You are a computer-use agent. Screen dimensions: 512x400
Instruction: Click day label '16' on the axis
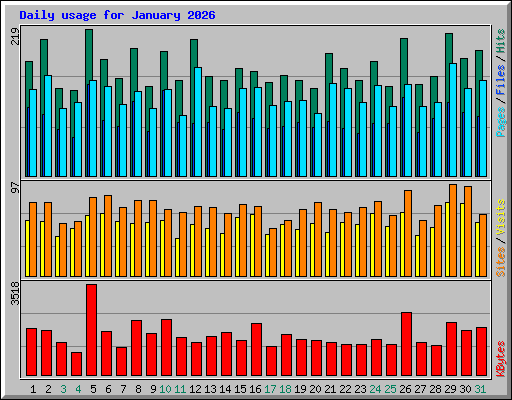point(255,389)
